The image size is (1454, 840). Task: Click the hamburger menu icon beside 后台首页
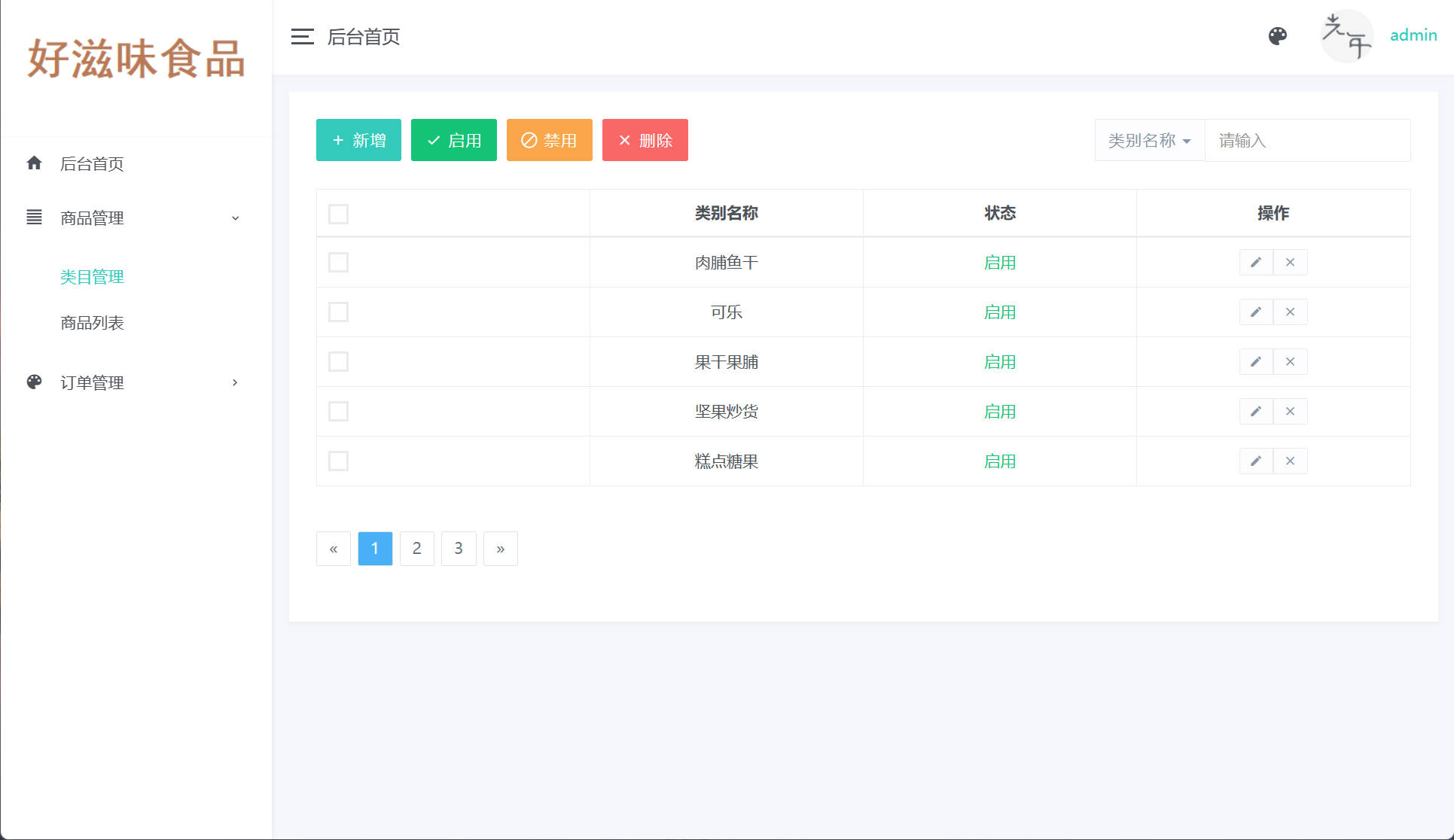tap(302, 36)
